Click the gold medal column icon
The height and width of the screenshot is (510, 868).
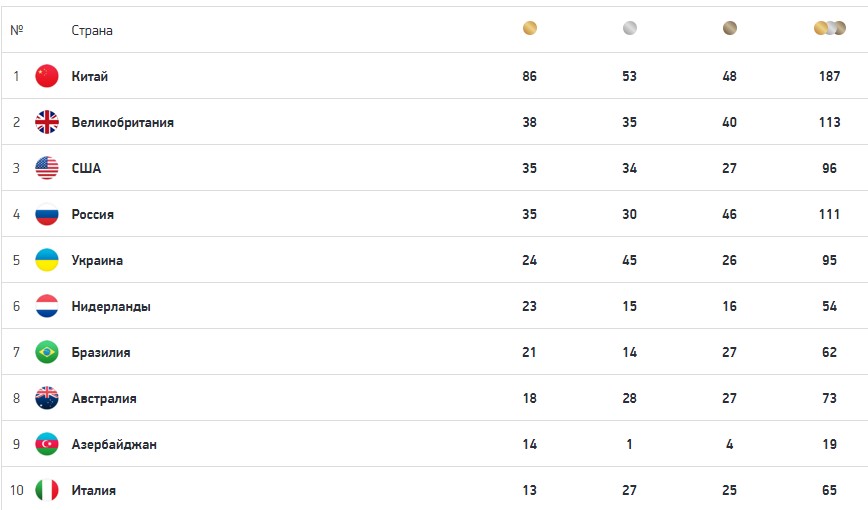coord(530,28)
